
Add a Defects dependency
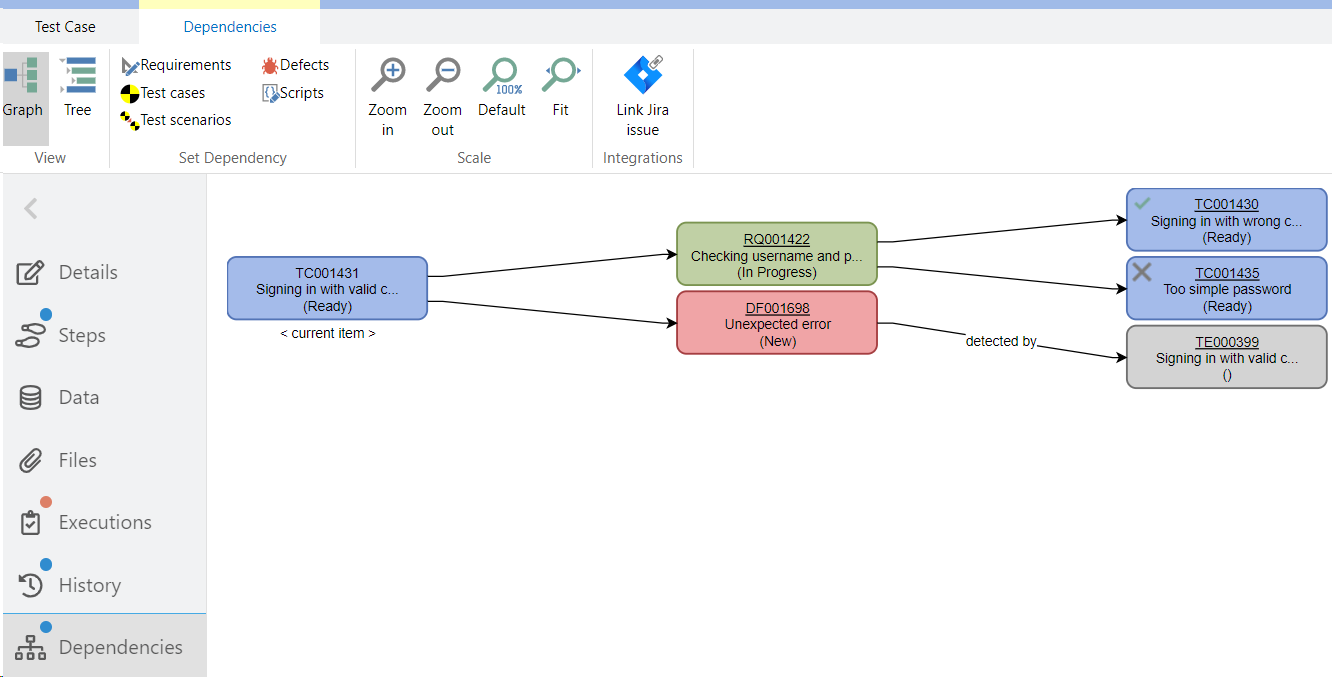click(x=295, y=65)
